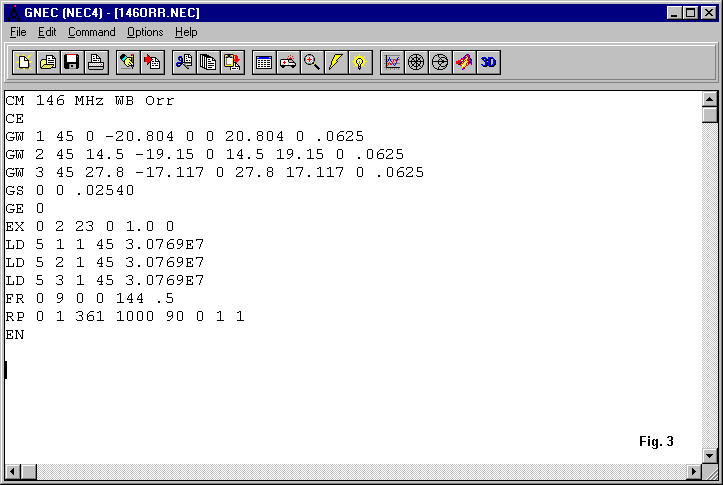Screen dimensions: 723x485
Task: Open the File menu
Action: [x=18, y=32]
